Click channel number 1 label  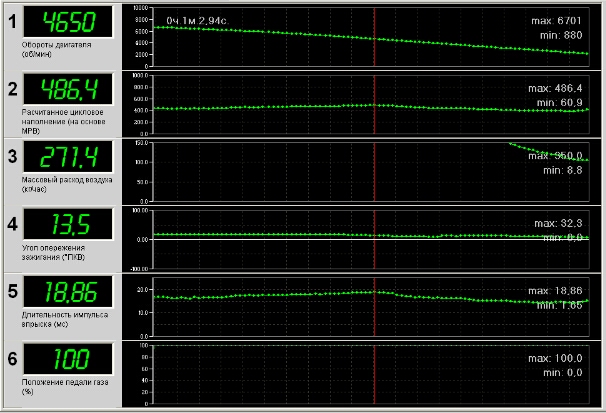[x=13, y=21]
